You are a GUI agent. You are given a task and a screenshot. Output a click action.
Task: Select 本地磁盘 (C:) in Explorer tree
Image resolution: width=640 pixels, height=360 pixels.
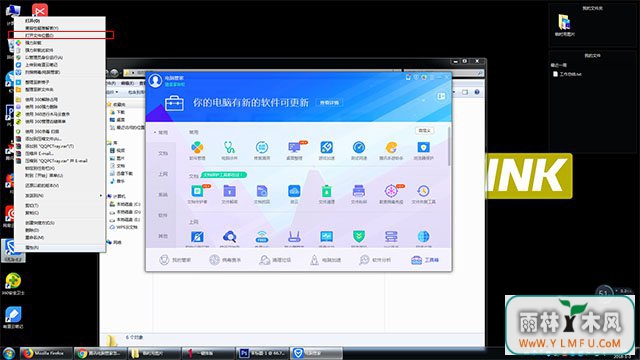click(125, 204)
